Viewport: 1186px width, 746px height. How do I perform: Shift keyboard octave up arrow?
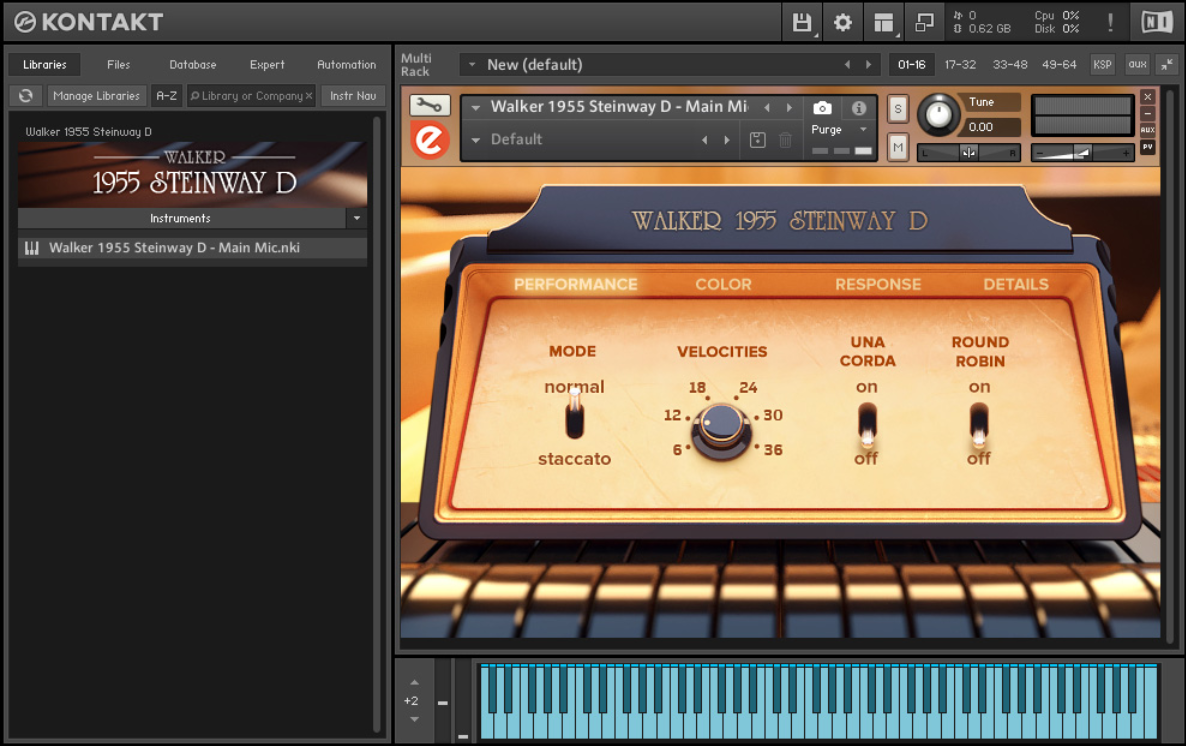414,682
